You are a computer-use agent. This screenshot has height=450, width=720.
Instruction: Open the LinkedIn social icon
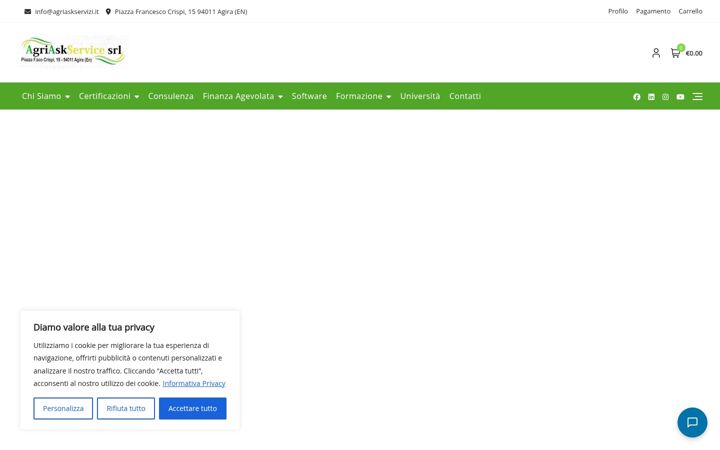[651, 96]
